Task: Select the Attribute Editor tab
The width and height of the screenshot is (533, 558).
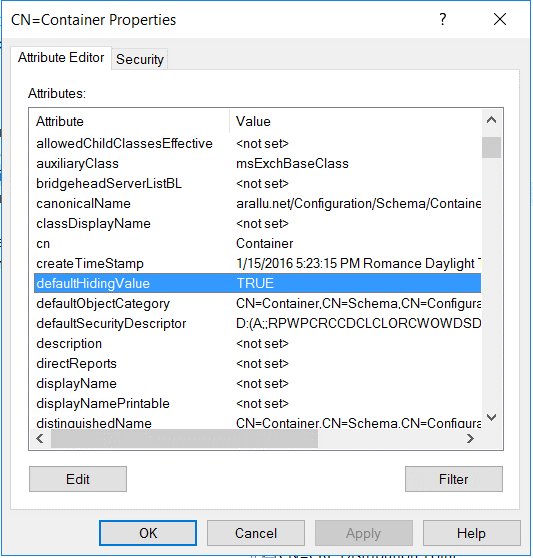Action: pyautogui.click(x=61, y=58)
